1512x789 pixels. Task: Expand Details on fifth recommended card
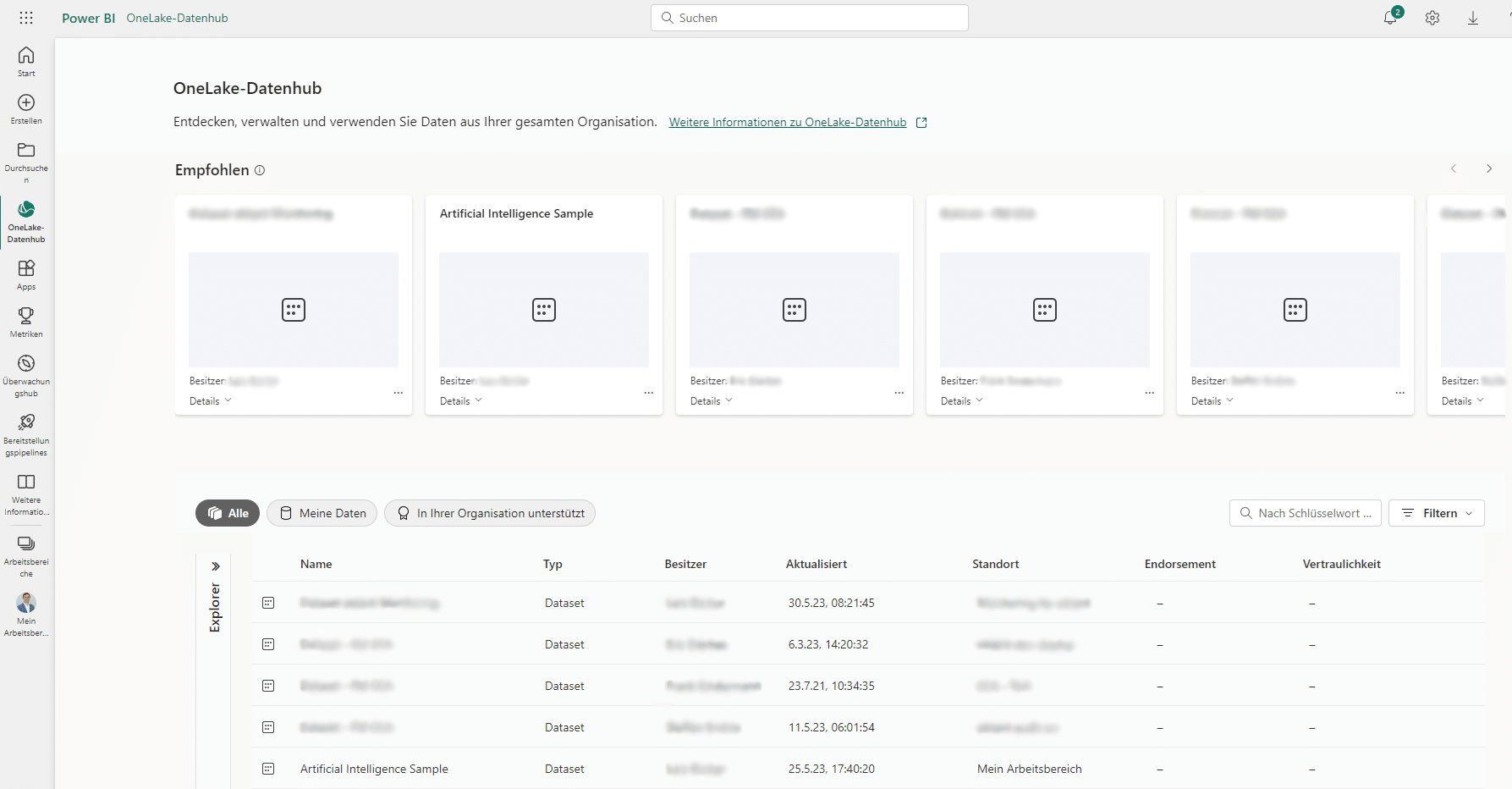(1212, 401)
